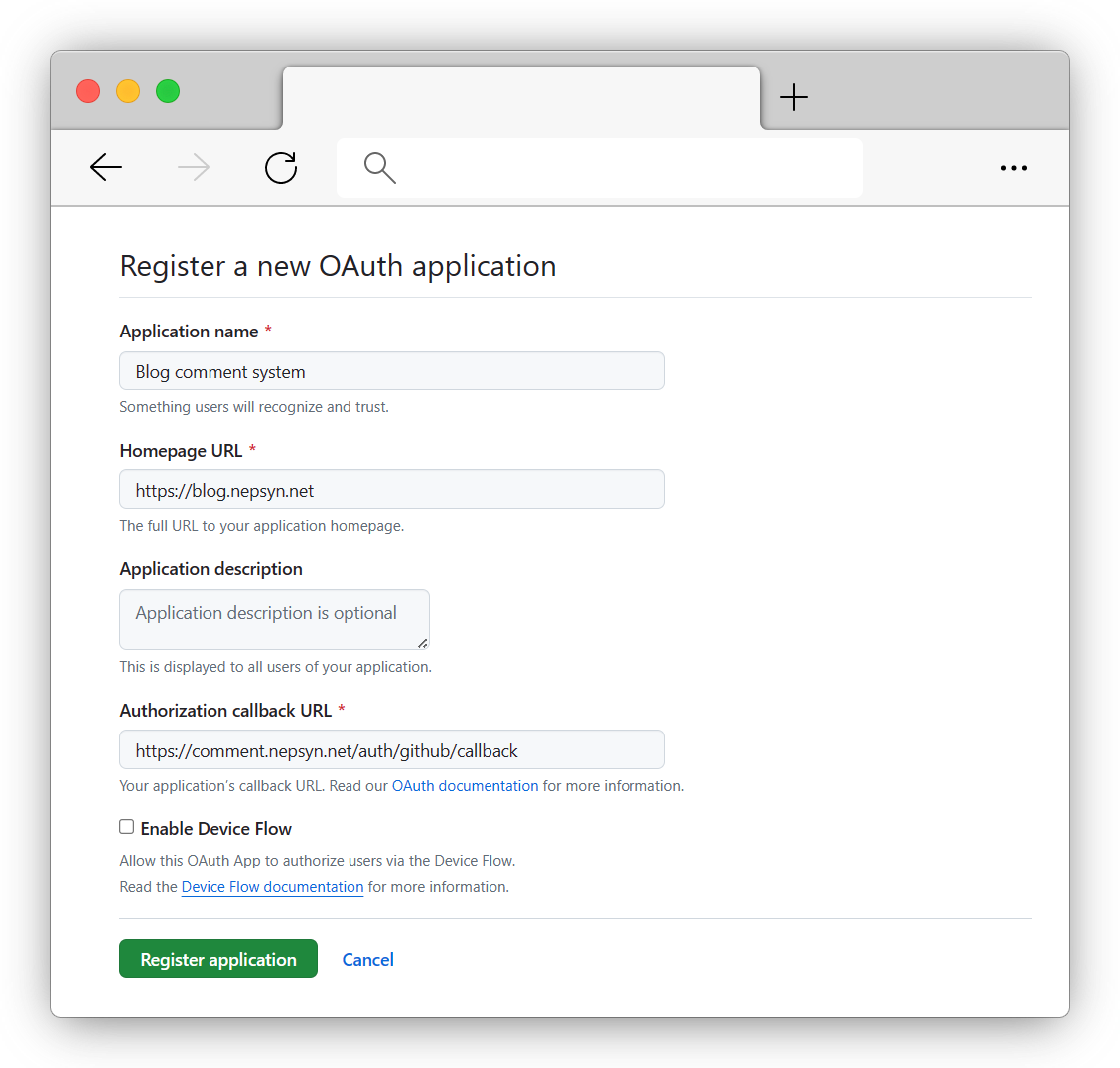The image size is (1120, 1068).
Task: Enable the Device Flow checkbox
Action: pyautogui.click(x=127, y=827)
